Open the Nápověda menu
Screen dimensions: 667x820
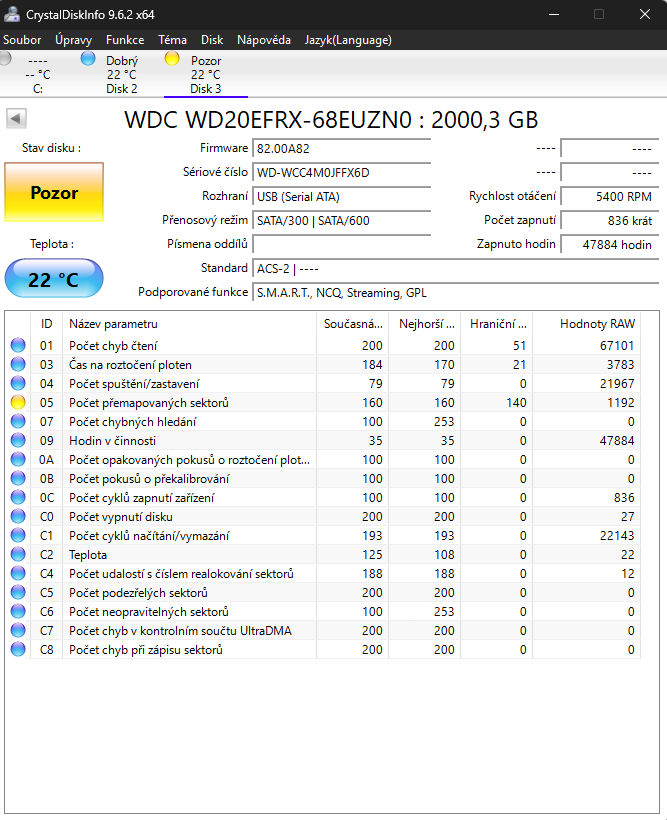pyautogui.click(x=264, y=40)
